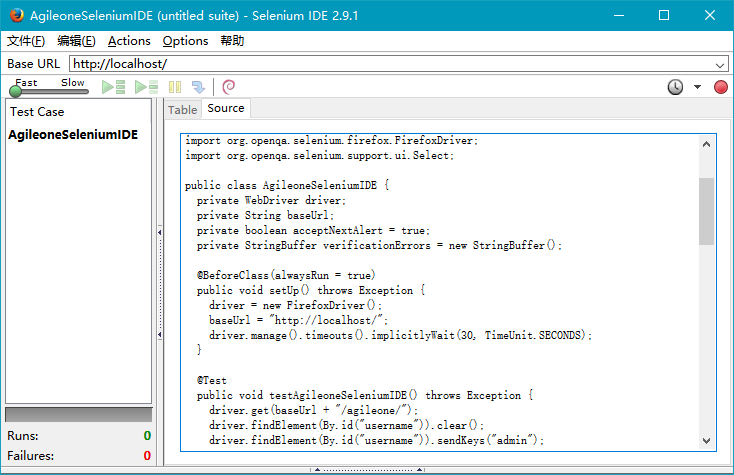Open the 编辑(E) menu

click(x=76, y=41)
